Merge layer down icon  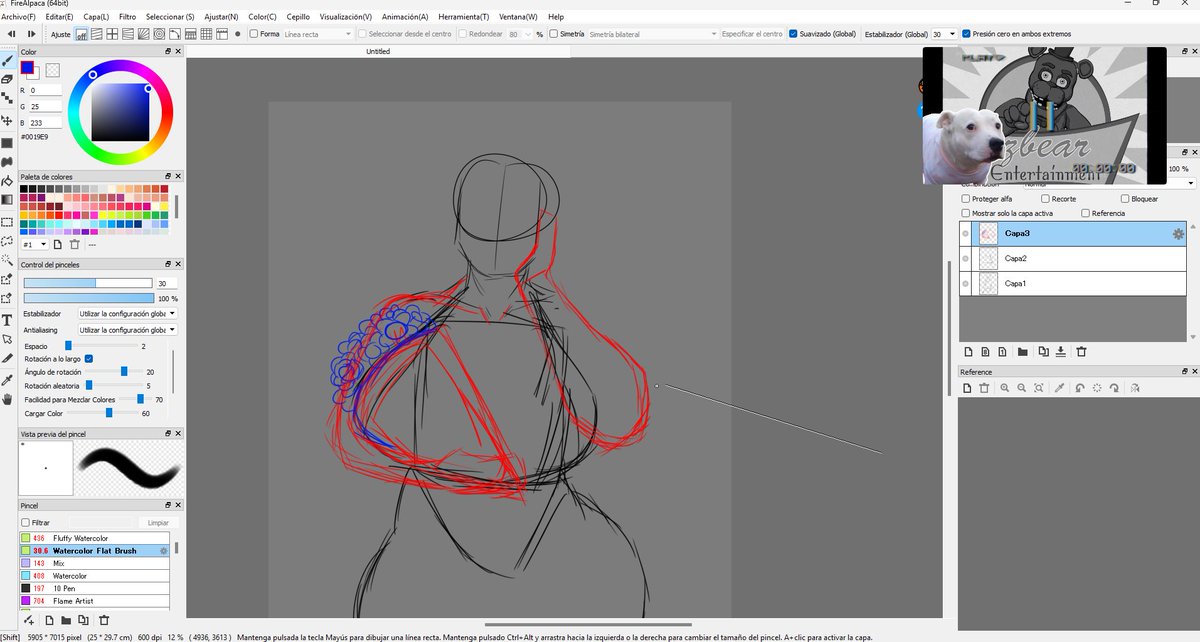click(1061, 352)
